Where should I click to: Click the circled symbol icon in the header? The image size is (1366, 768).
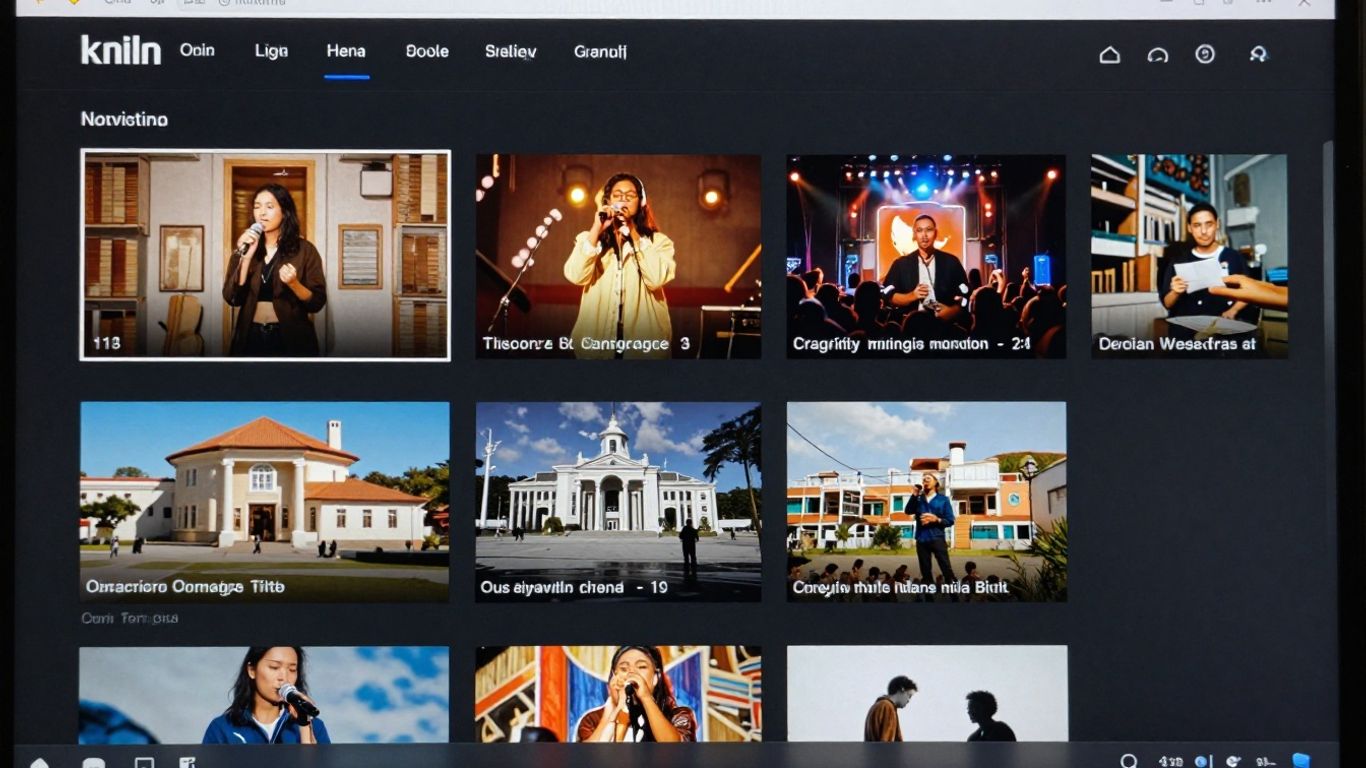click(1205, 54)
